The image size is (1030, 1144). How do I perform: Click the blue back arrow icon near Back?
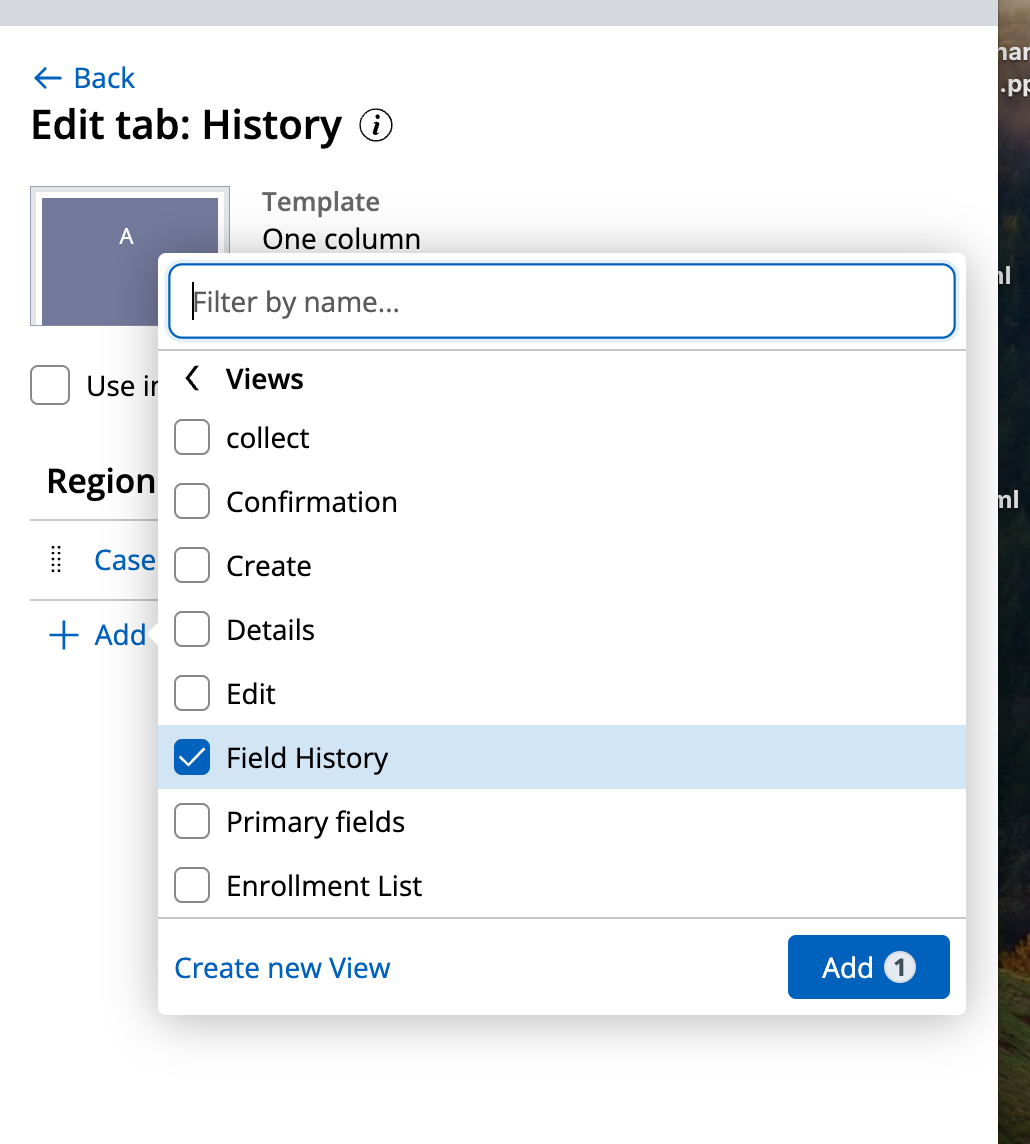click(46, 77)
